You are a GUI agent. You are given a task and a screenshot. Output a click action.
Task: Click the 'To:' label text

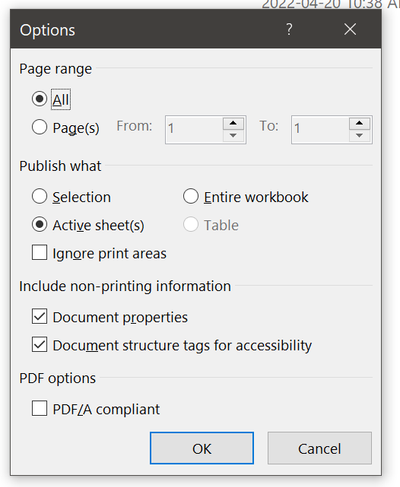point(269,126)
